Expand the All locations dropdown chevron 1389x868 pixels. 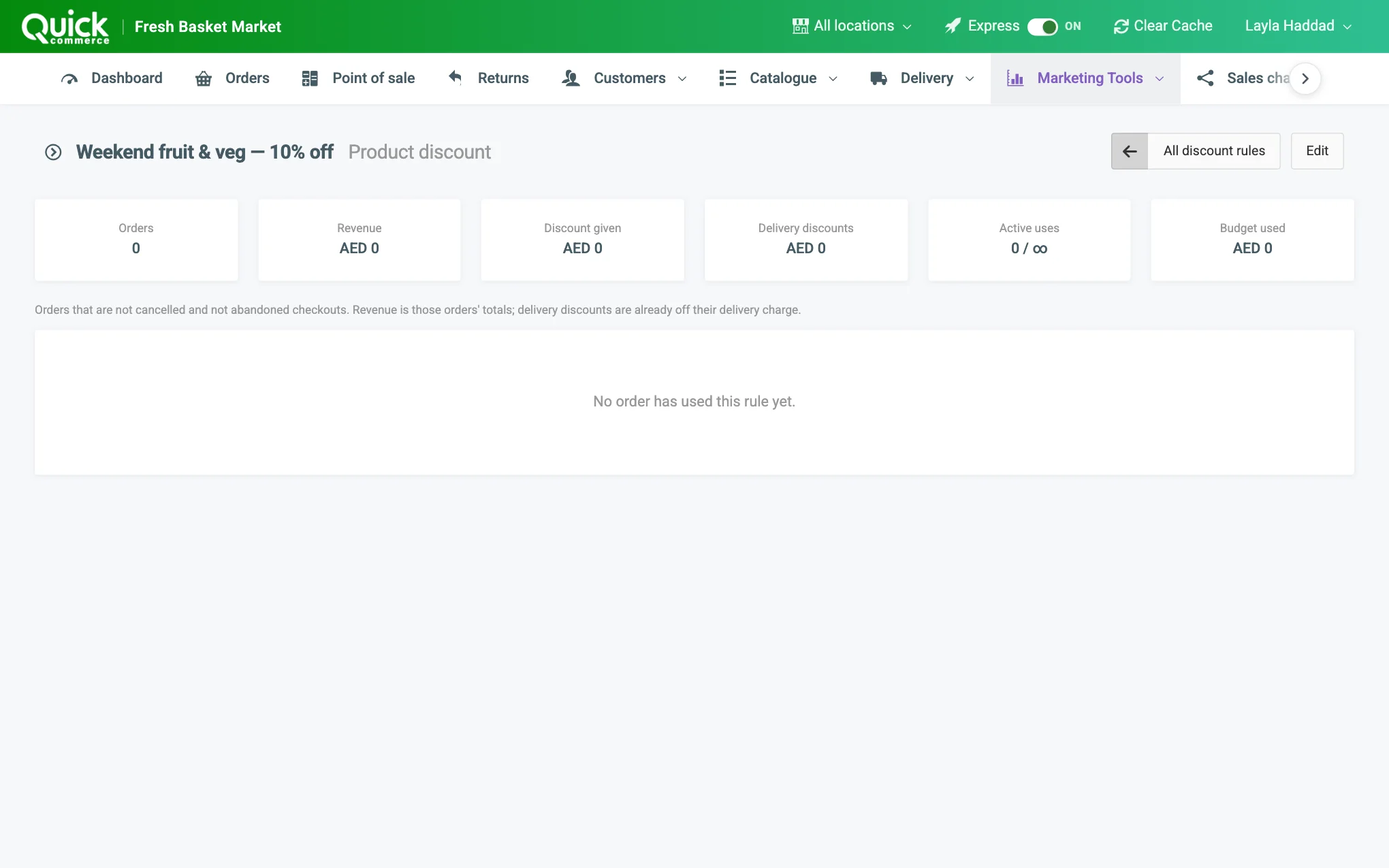click(907, 27)
